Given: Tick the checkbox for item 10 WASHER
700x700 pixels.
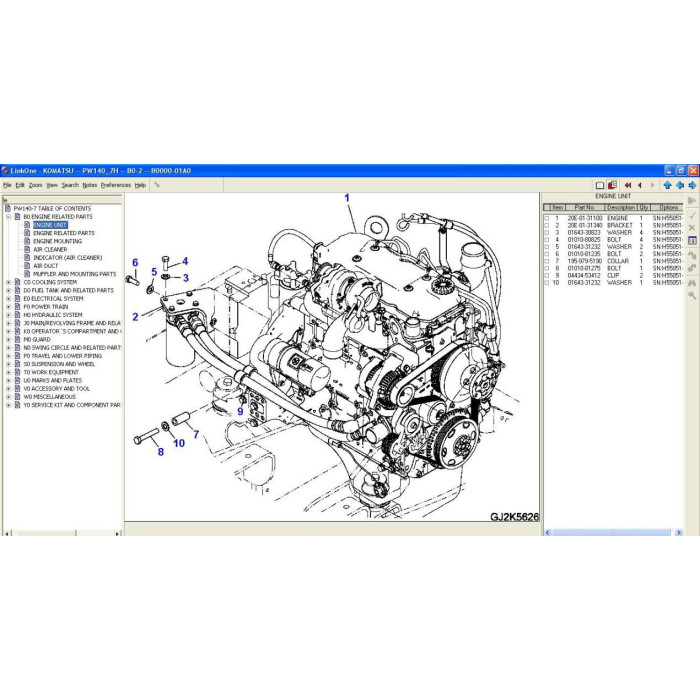Looking at the screenshot, I should tap(546, 283).
